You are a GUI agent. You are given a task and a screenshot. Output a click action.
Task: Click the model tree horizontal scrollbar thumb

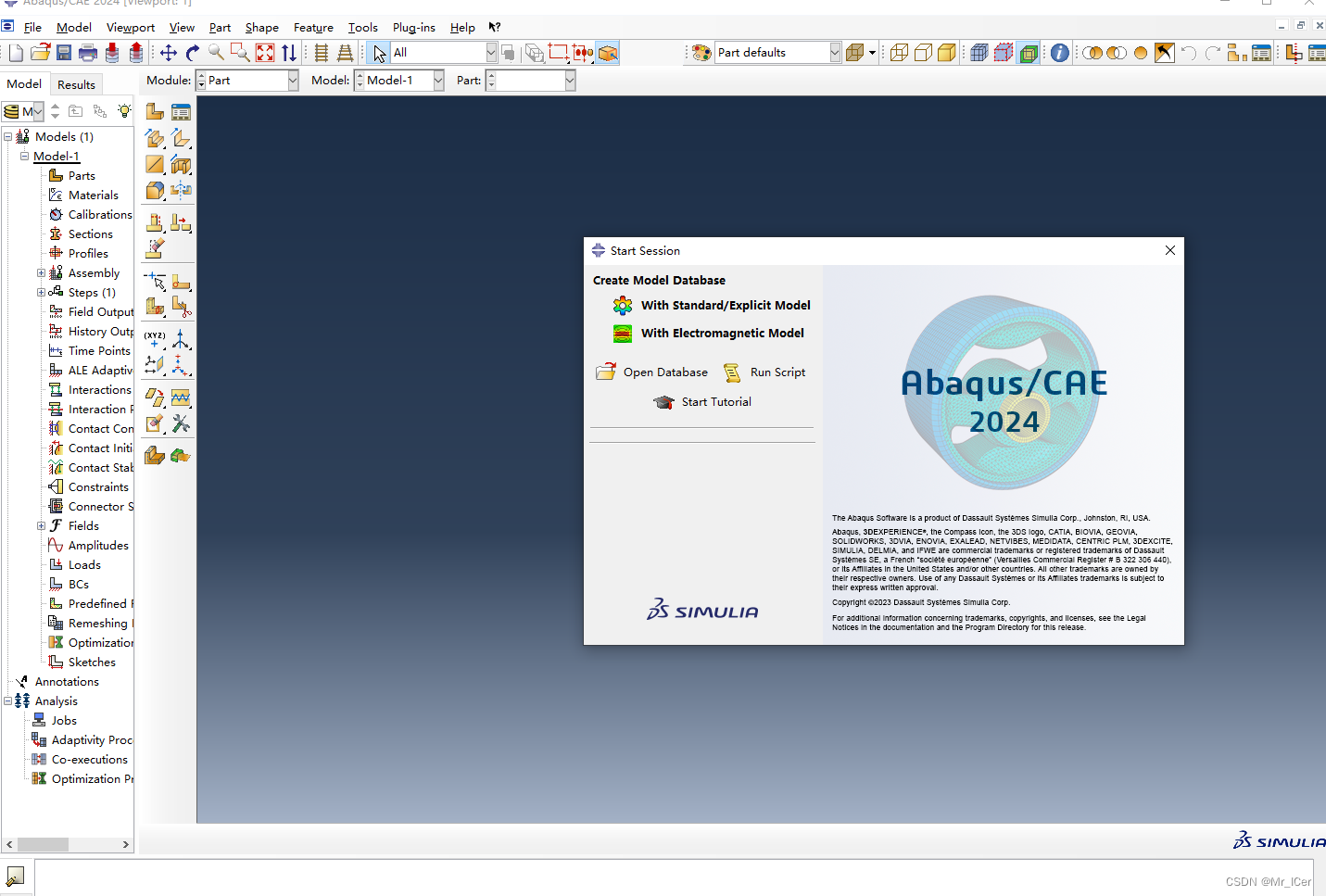point(43,844)
